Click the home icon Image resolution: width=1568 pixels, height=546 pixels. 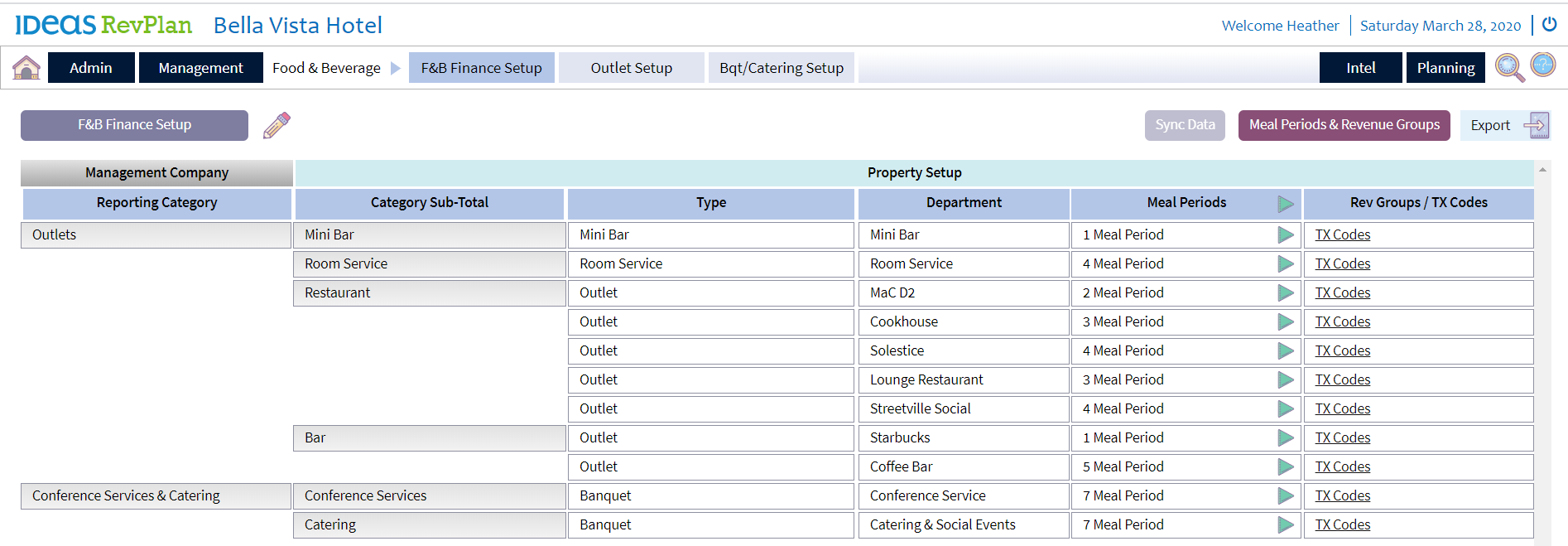[26, 67]
